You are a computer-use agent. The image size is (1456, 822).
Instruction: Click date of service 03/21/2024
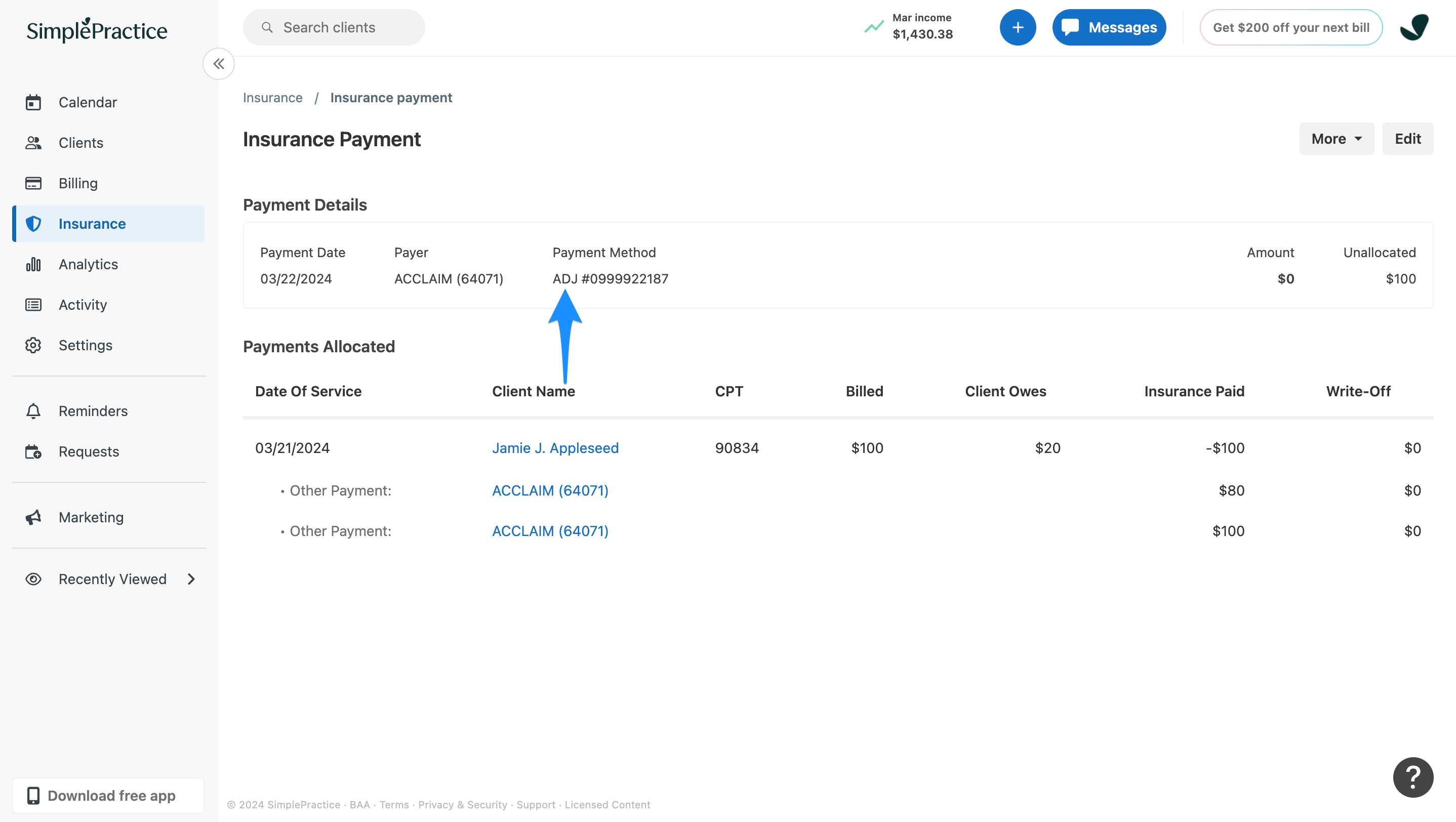[x=292, y=448]
